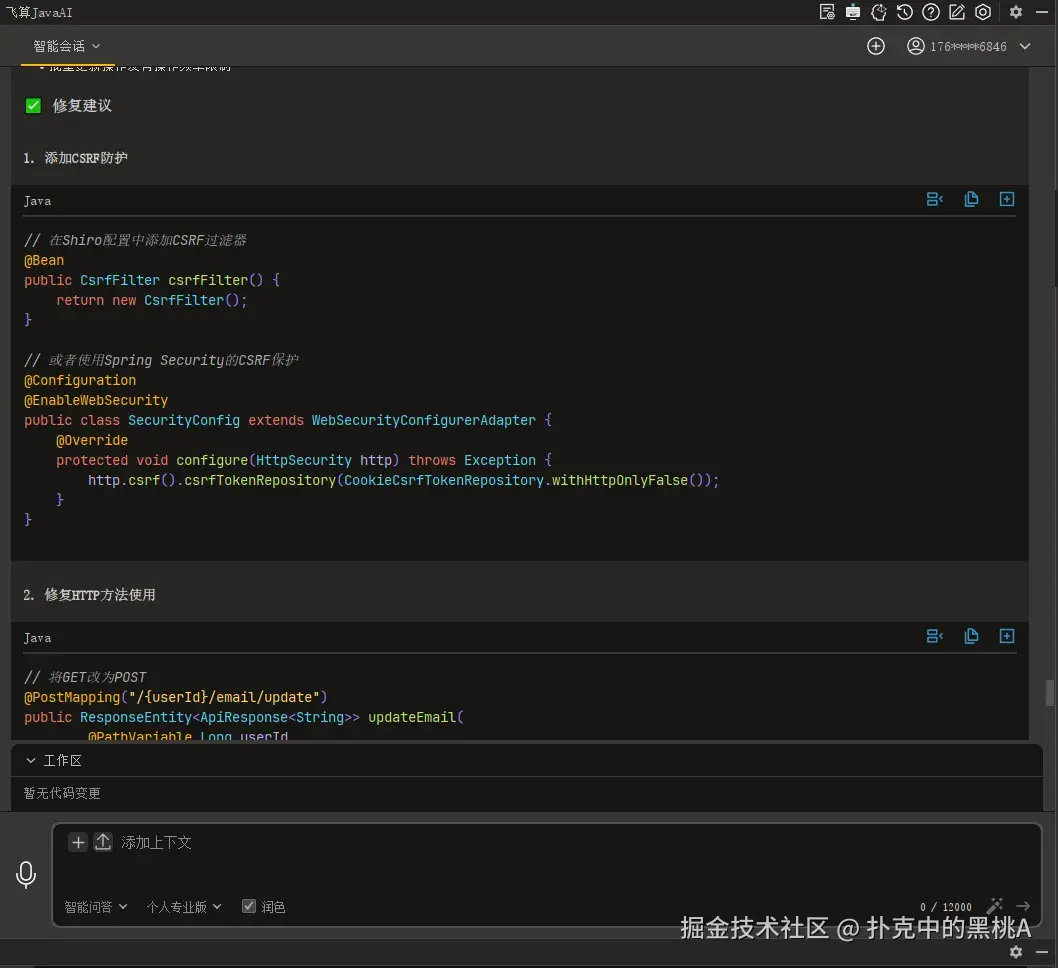The image size is (1058, 968).
Task: Expand the 智能问答 mode dropdown
Action: [96, 906]
